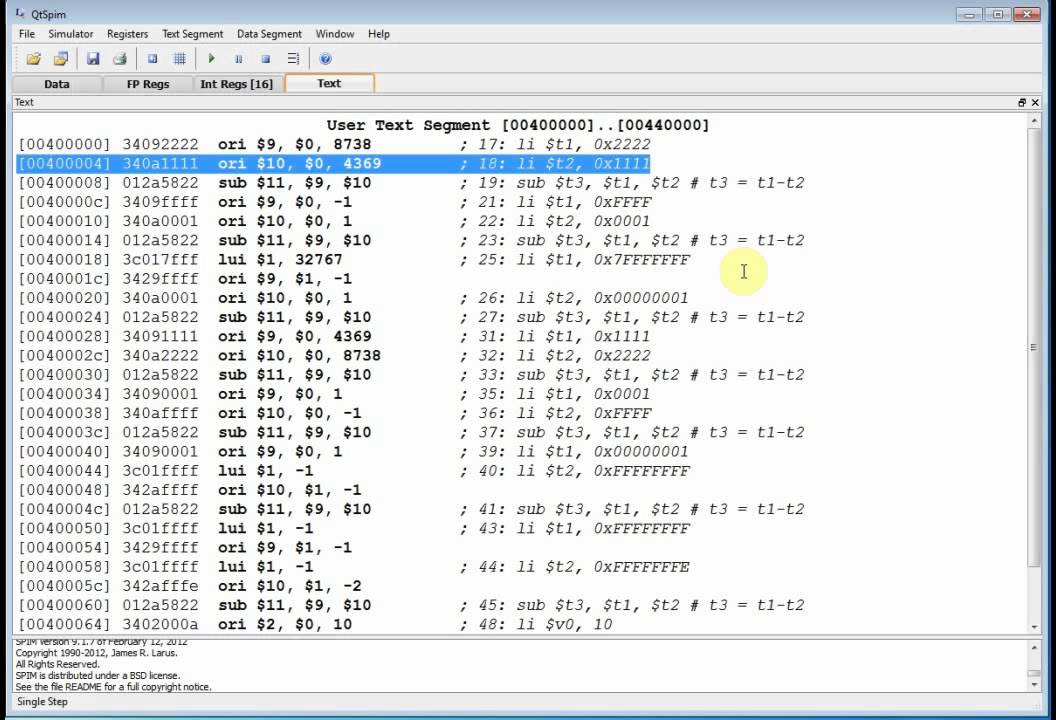Click the 'SPIM is distributed under a BSD license.' line
Image resolution: width=1056 pixels, height=720 pixels.
coord(97,676)
